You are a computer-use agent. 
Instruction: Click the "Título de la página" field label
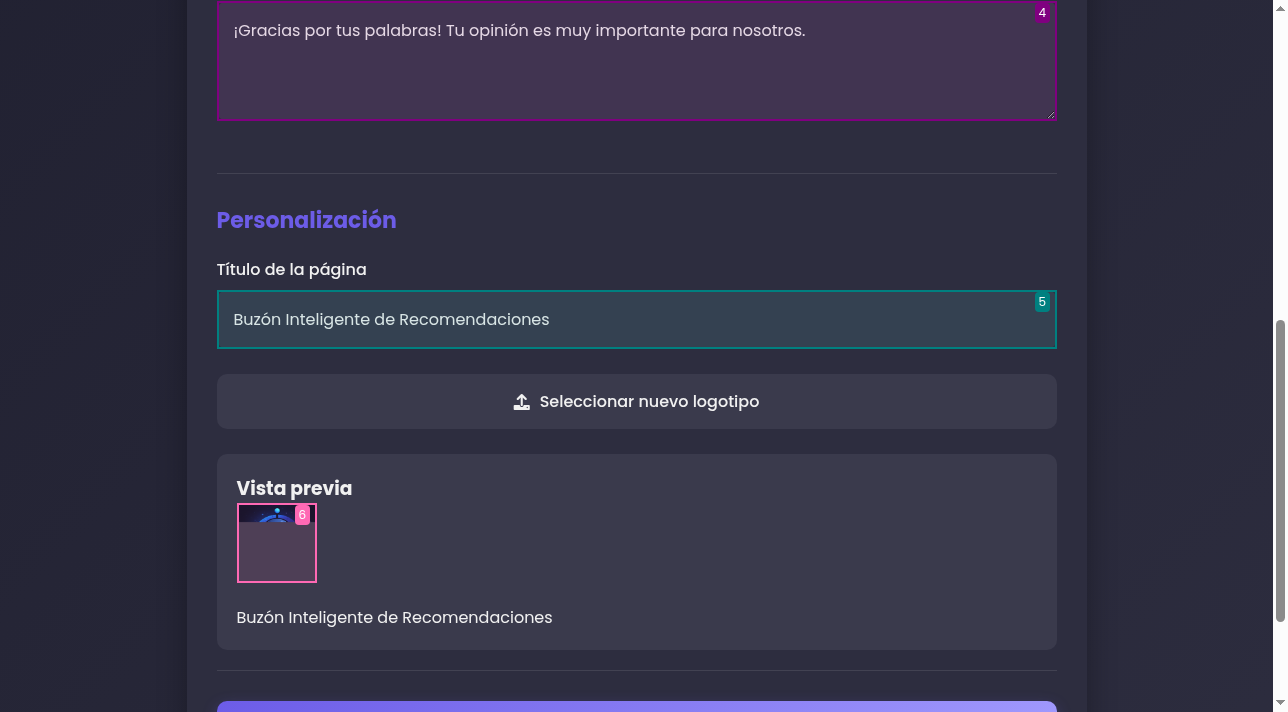291,269
